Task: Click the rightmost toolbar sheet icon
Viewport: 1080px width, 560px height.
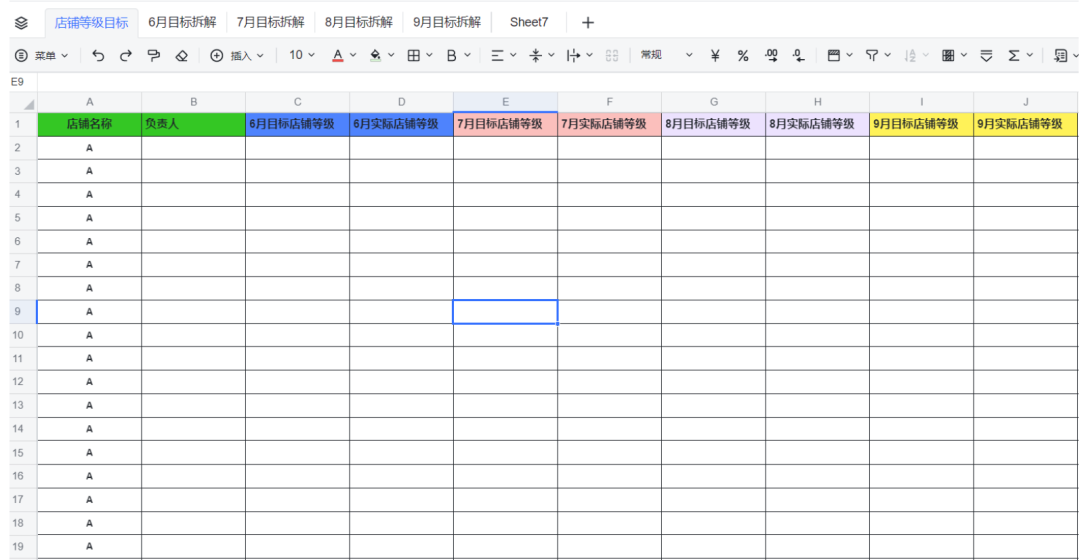Action: [x=1060, y=56]
